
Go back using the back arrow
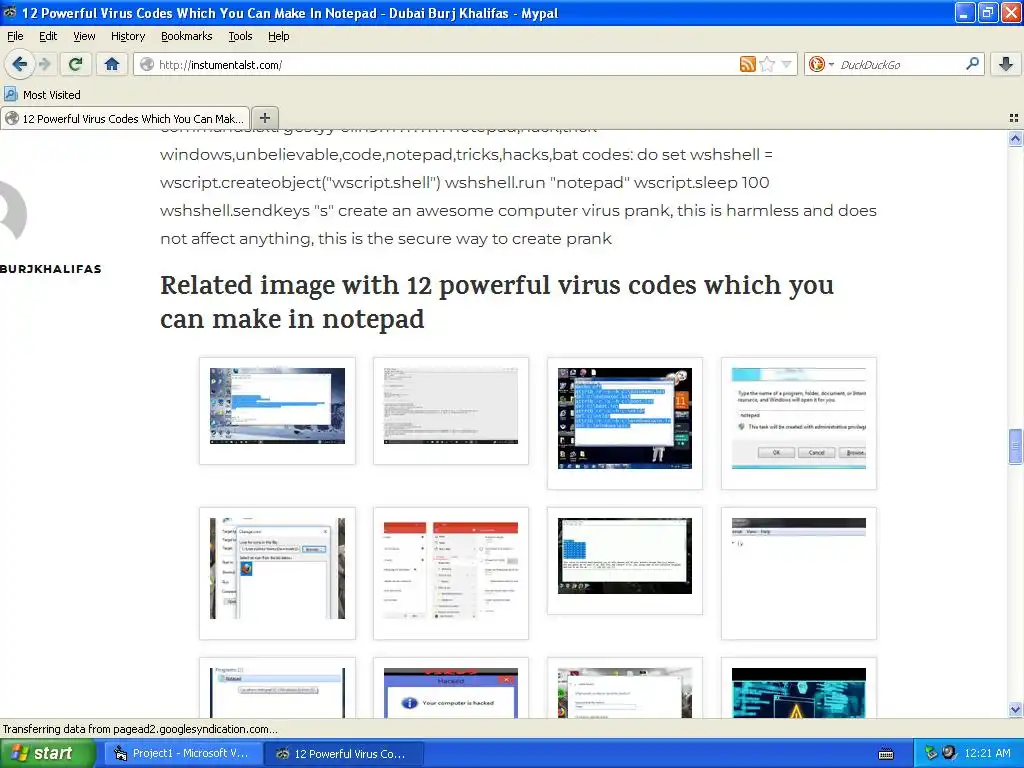point(19,64)
